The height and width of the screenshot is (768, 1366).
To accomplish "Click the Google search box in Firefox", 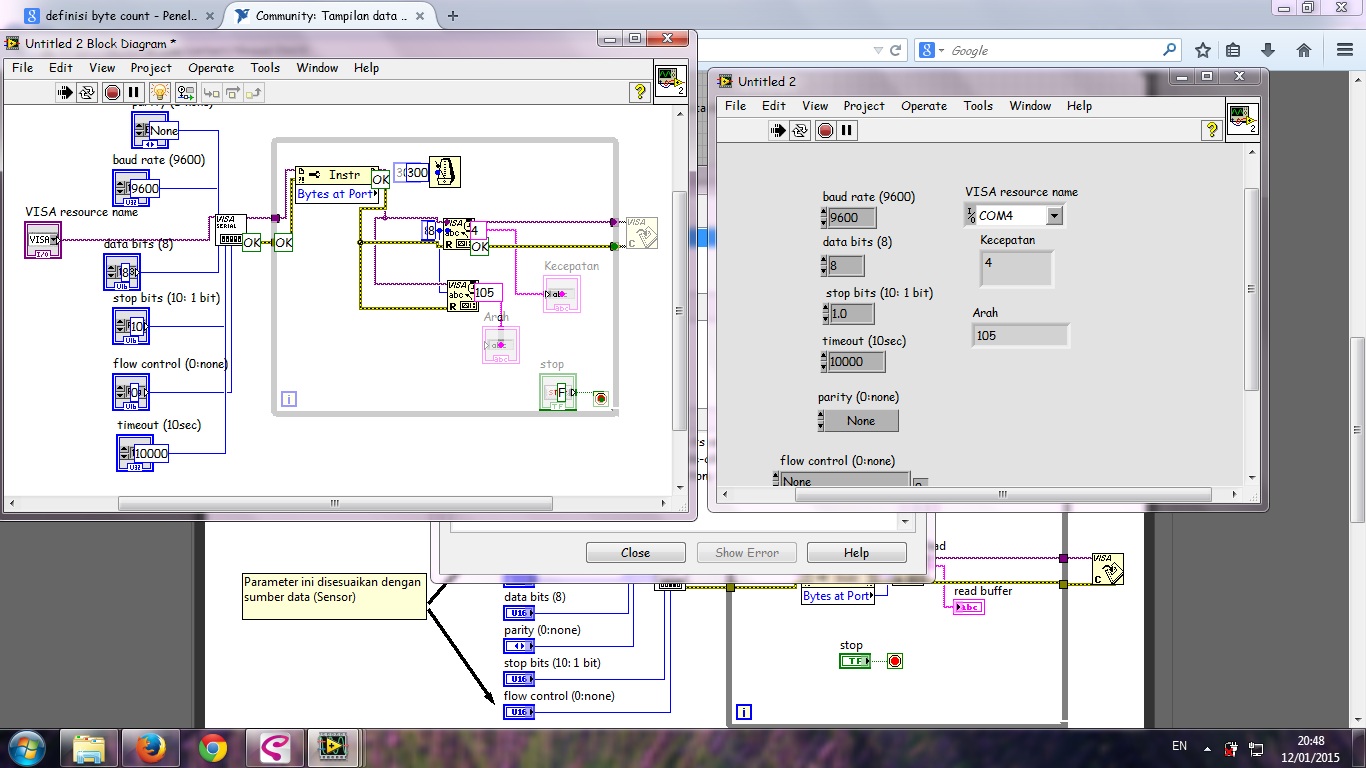I will (1050, 50).
